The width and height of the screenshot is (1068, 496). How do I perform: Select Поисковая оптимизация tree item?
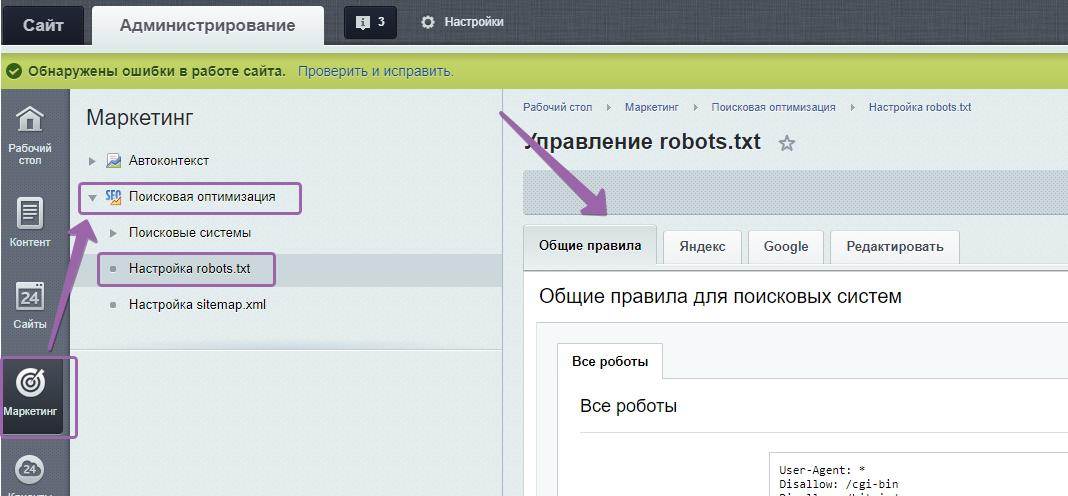click(x=202, y=197)
